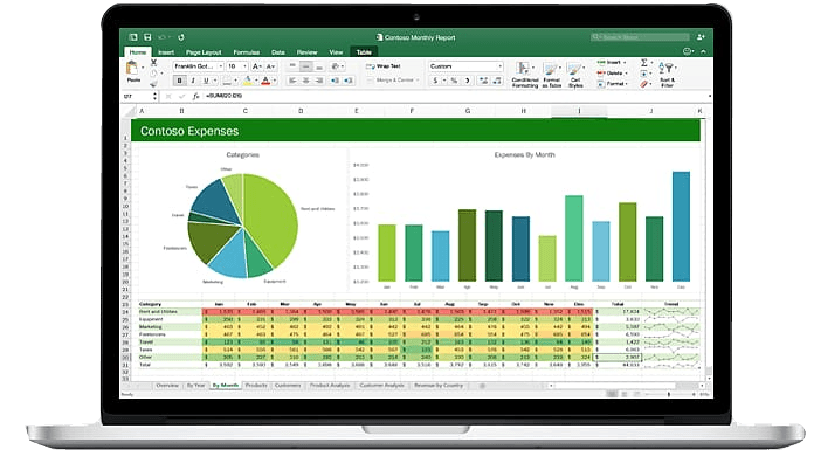This screenshot has height=456, width=834.
Task: Open Cell Styles gallery
Action: click(x=576, y=74)
